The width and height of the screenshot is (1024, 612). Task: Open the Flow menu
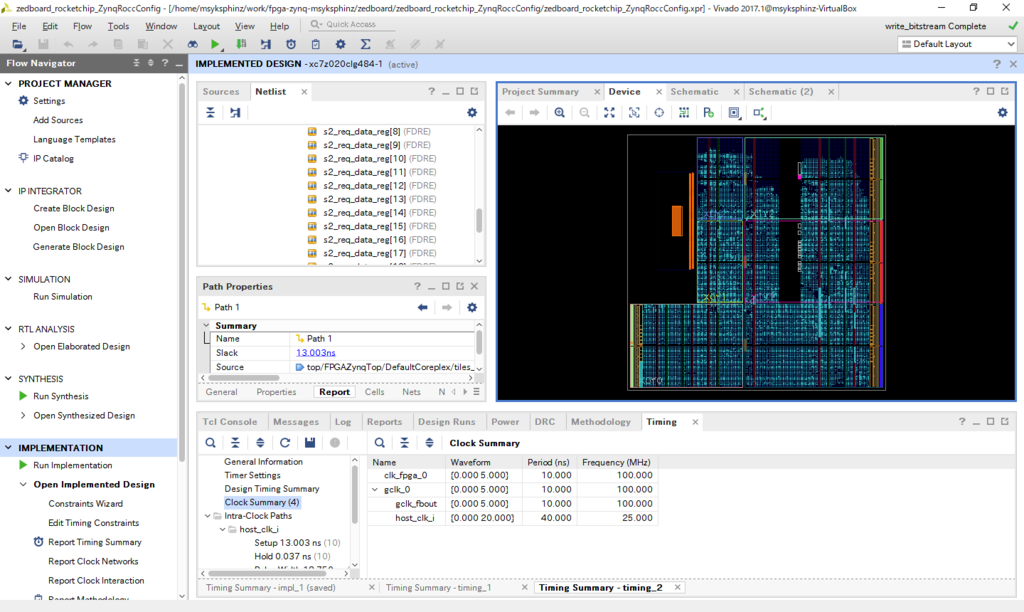82,26
